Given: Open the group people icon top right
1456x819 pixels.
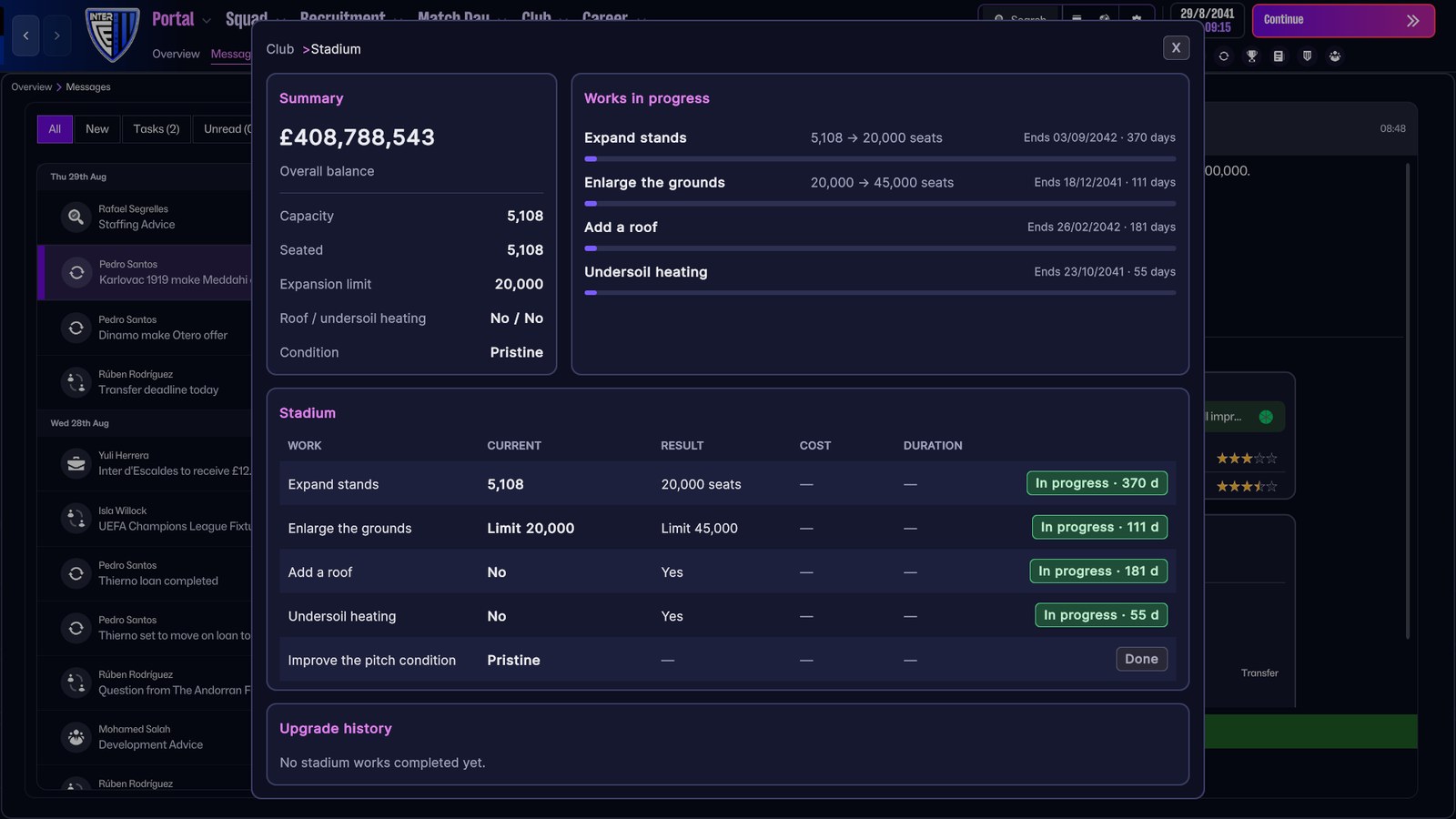Looking at the screenshot, I should tap(1335, 56).
